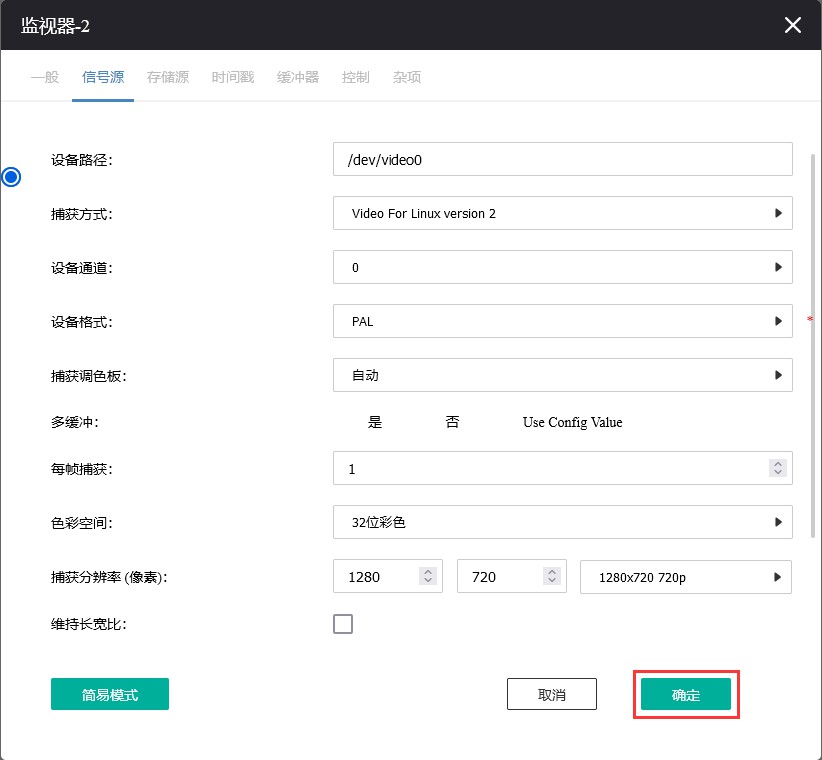
Task: Select 是 for 多缓冲
Action: coord(375,422)
